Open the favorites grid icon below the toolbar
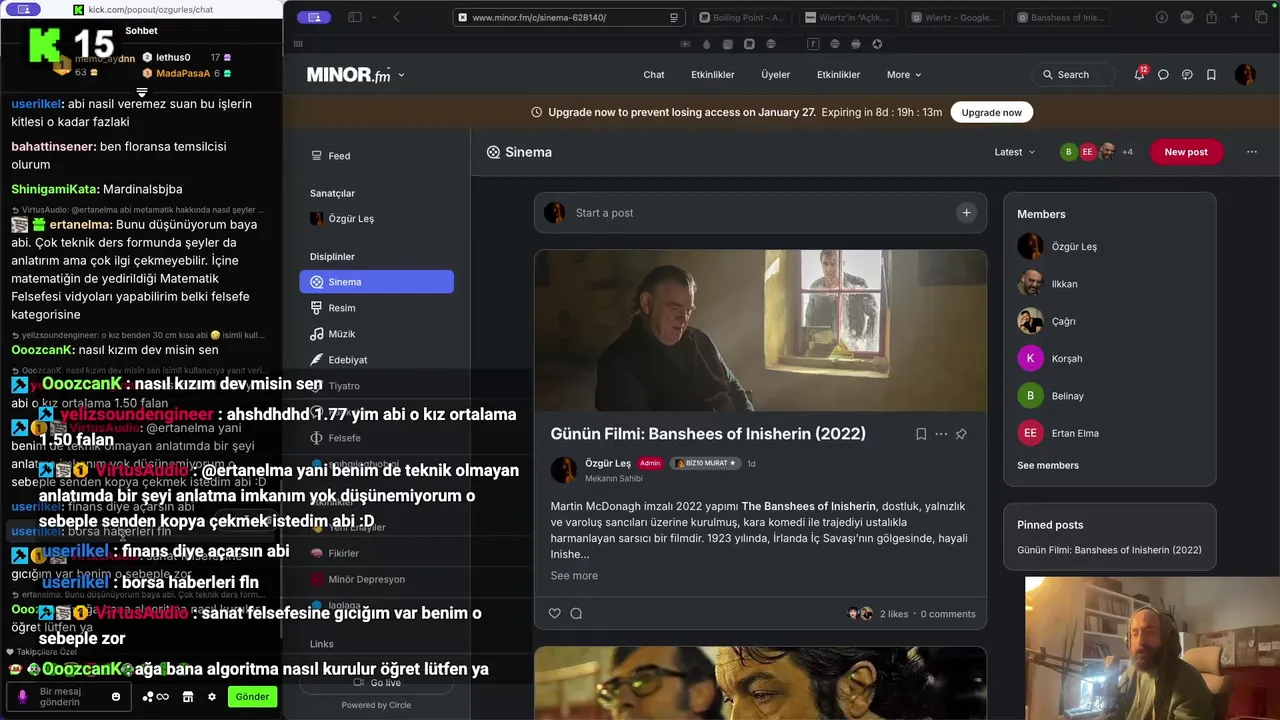Viewport: 1280px width, 720px height. coord(298,44)
